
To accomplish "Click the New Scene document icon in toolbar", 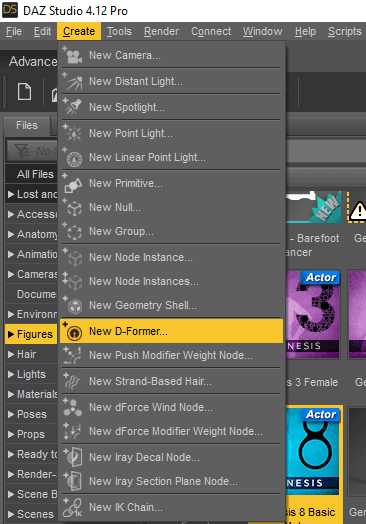I will point(24,92).
